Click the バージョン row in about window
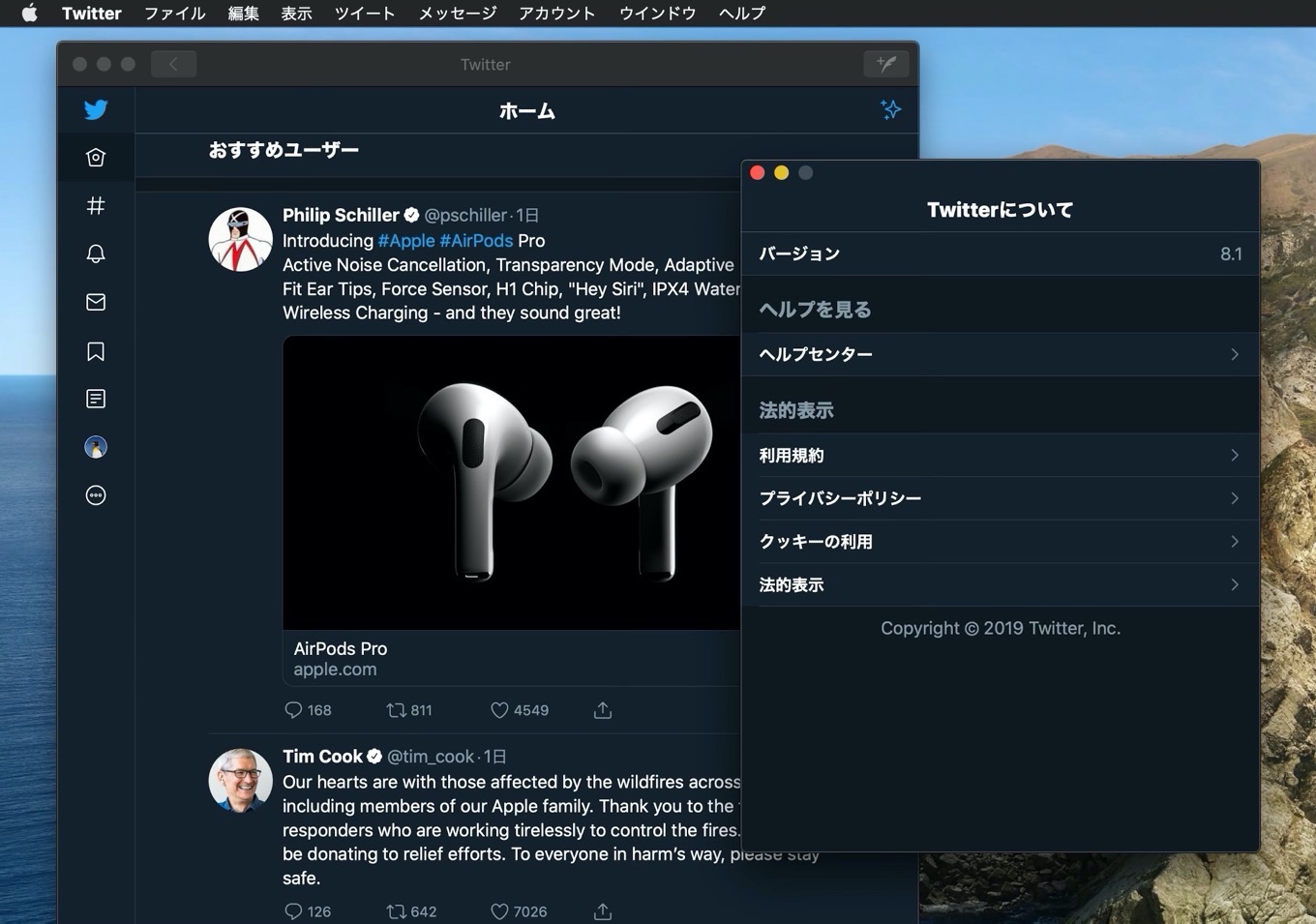Viewport: 1316px width, 924px height. click(x=1001, y=253)
